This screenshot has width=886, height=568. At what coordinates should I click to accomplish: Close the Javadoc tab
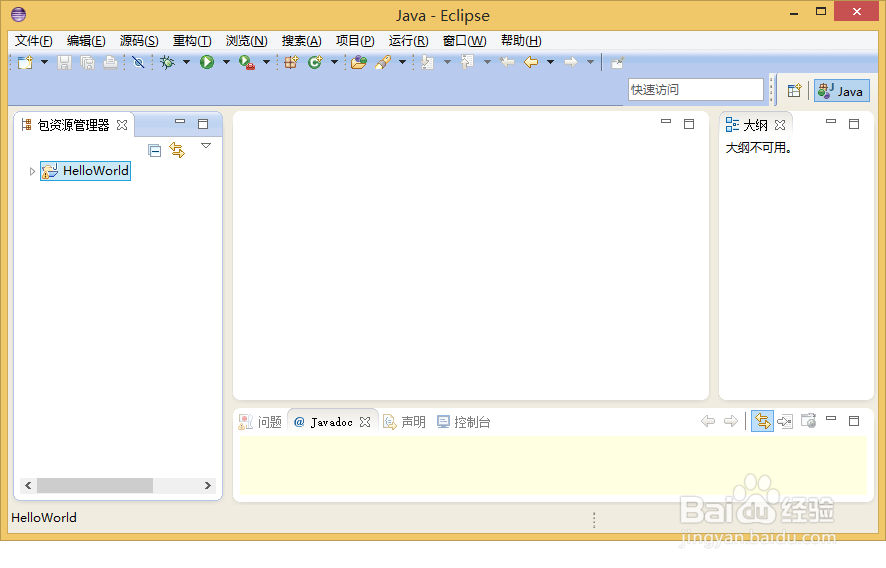click(365, 422)
